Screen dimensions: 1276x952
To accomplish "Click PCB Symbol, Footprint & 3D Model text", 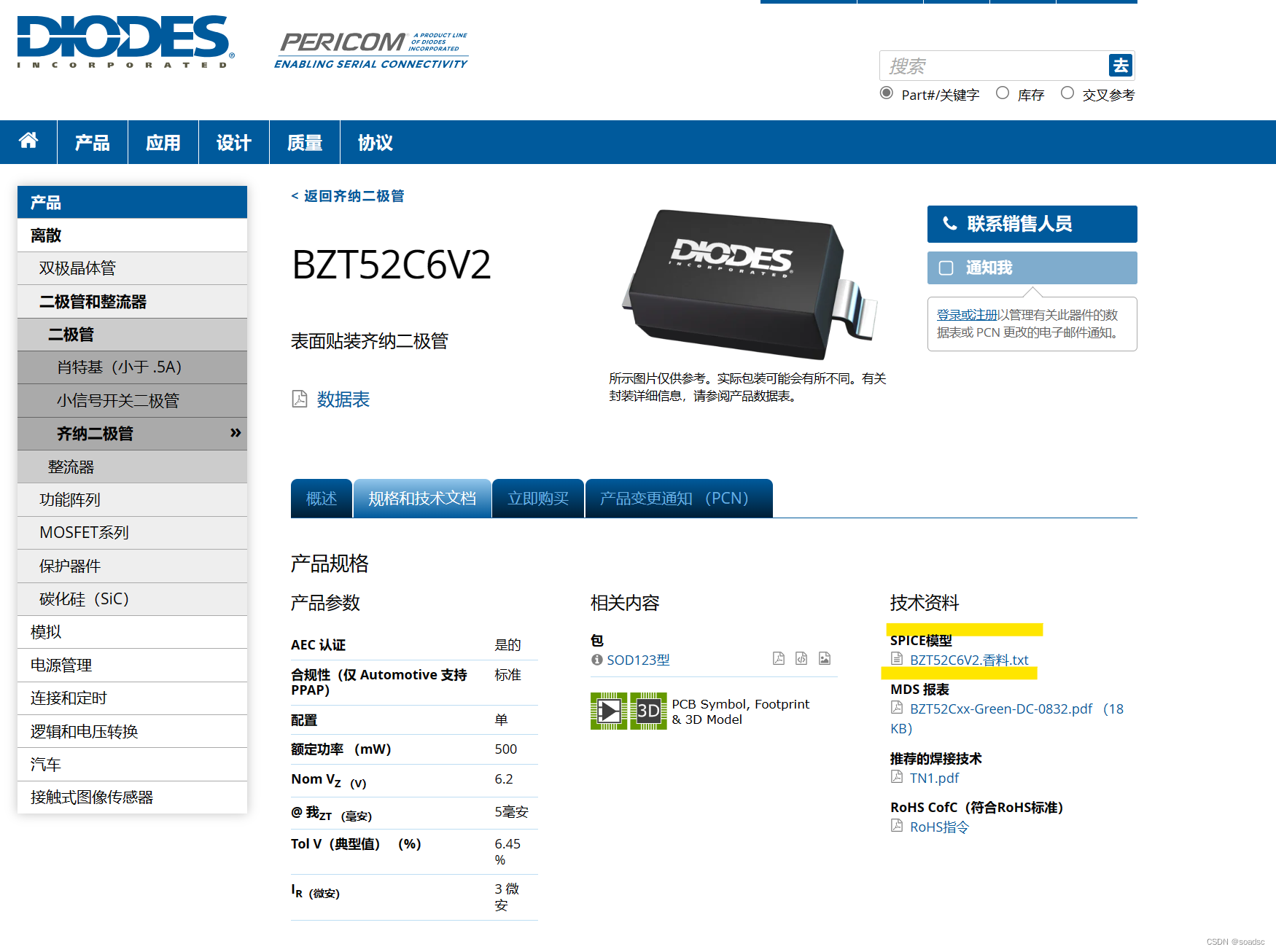I will (741, 711).
